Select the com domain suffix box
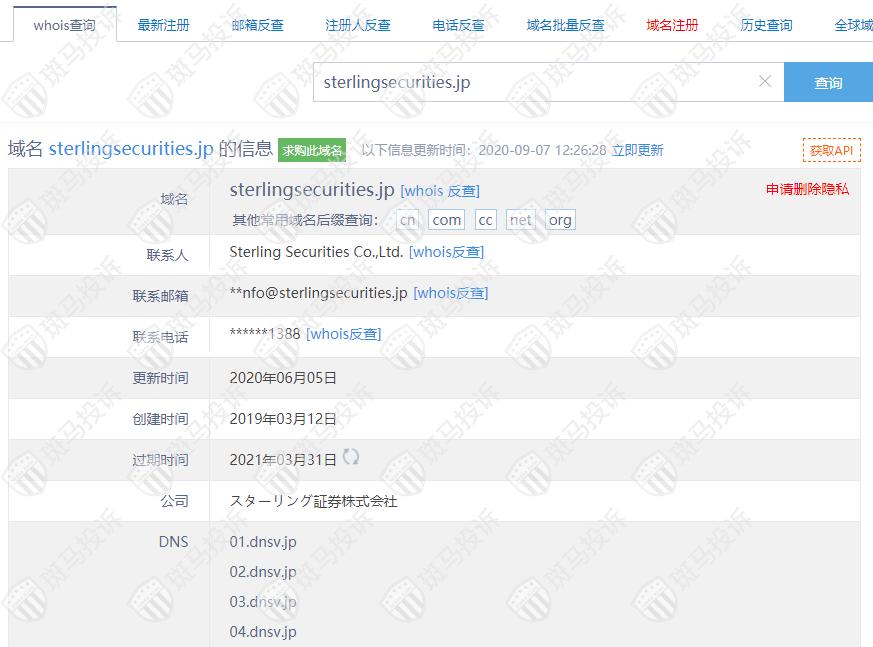The image size is (873, 647). (446, 220)
